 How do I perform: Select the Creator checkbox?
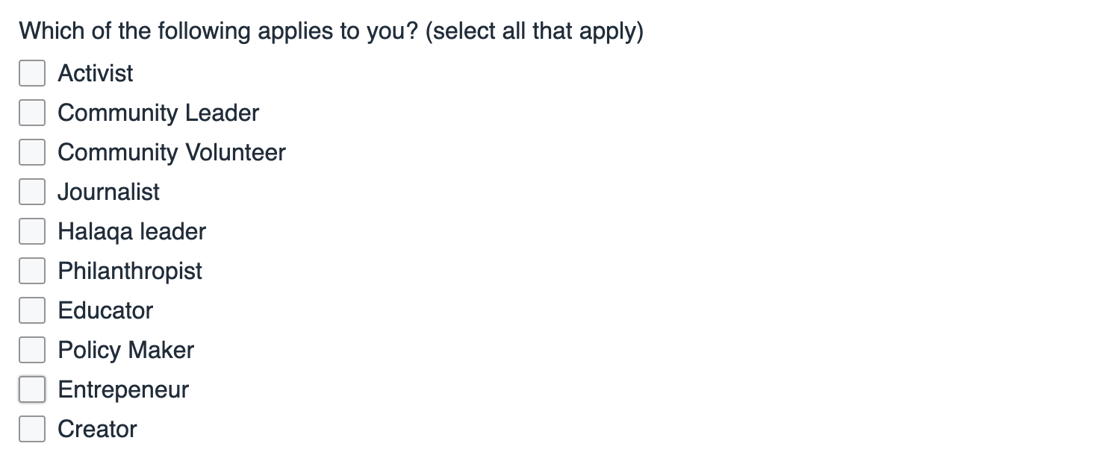tap(33, 429)
